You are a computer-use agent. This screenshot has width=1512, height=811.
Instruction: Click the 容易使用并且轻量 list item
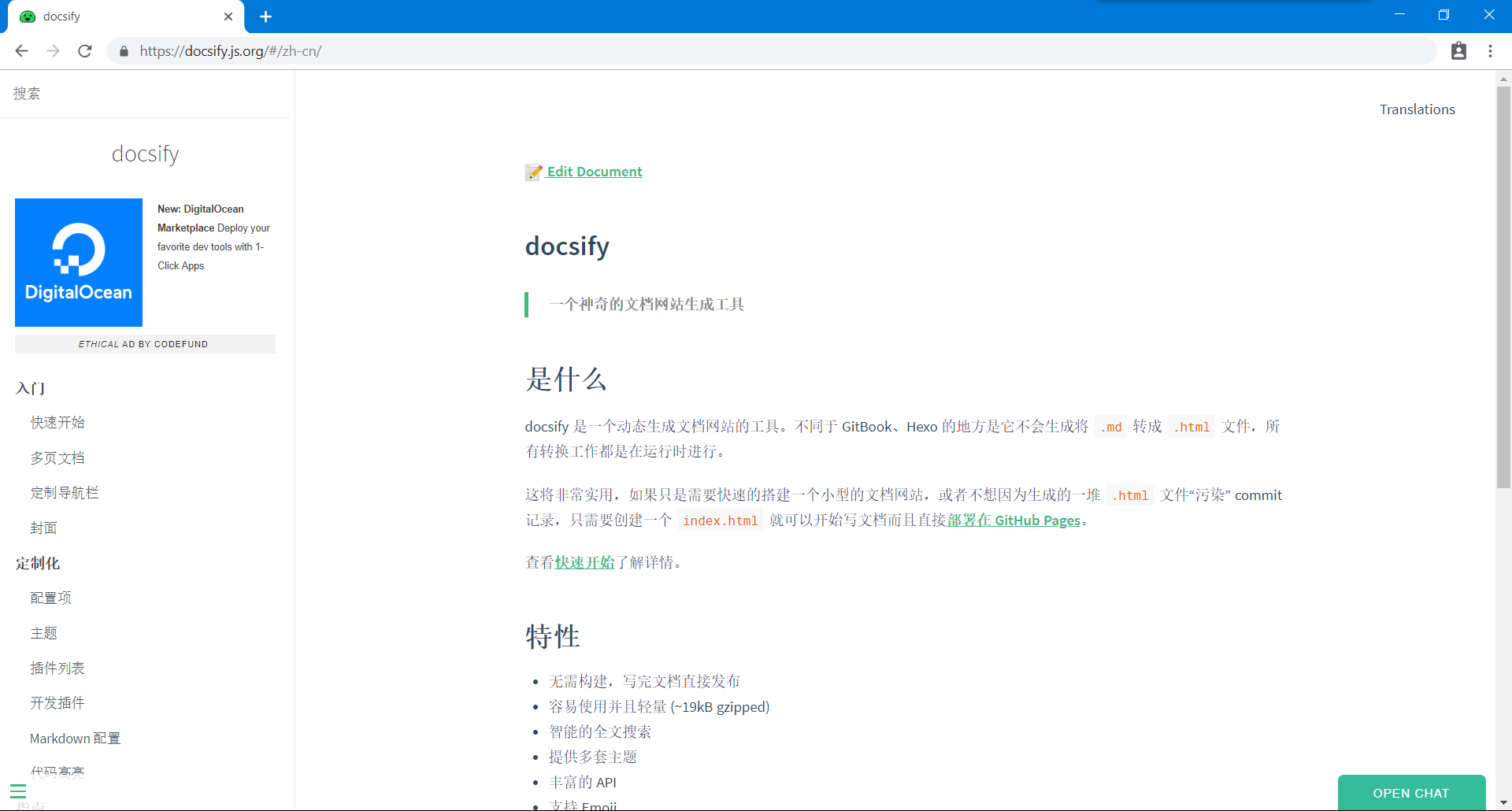coord(659,707)
